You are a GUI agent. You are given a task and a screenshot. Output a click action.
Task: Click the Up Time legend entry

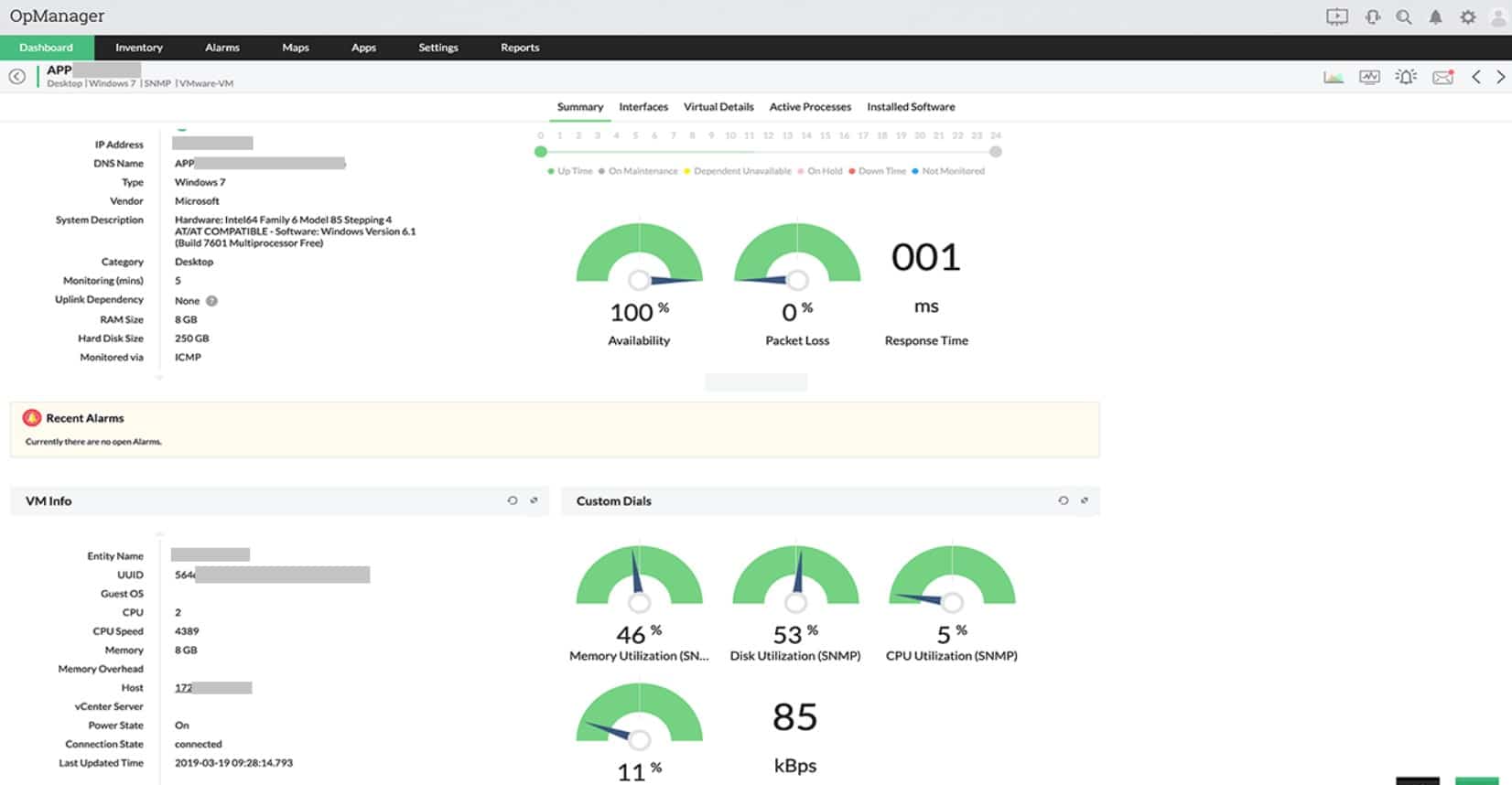pyautogui.click(x=570, y=171)
